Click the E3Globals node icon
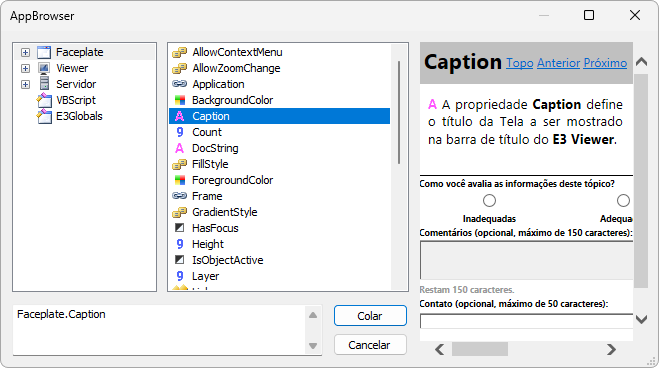Viewport: 659px width, 368px height. [x=44, y=116]
